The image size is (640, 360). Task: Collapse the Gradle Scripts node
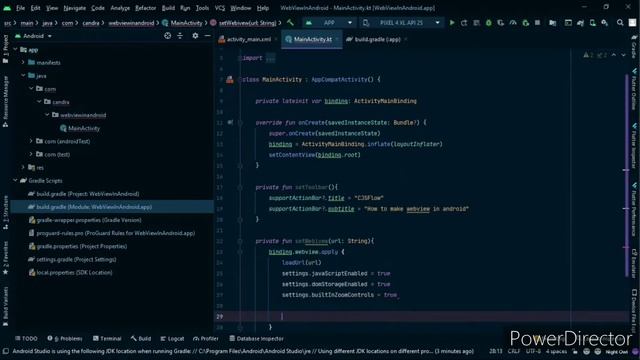[x=15, y=180]
